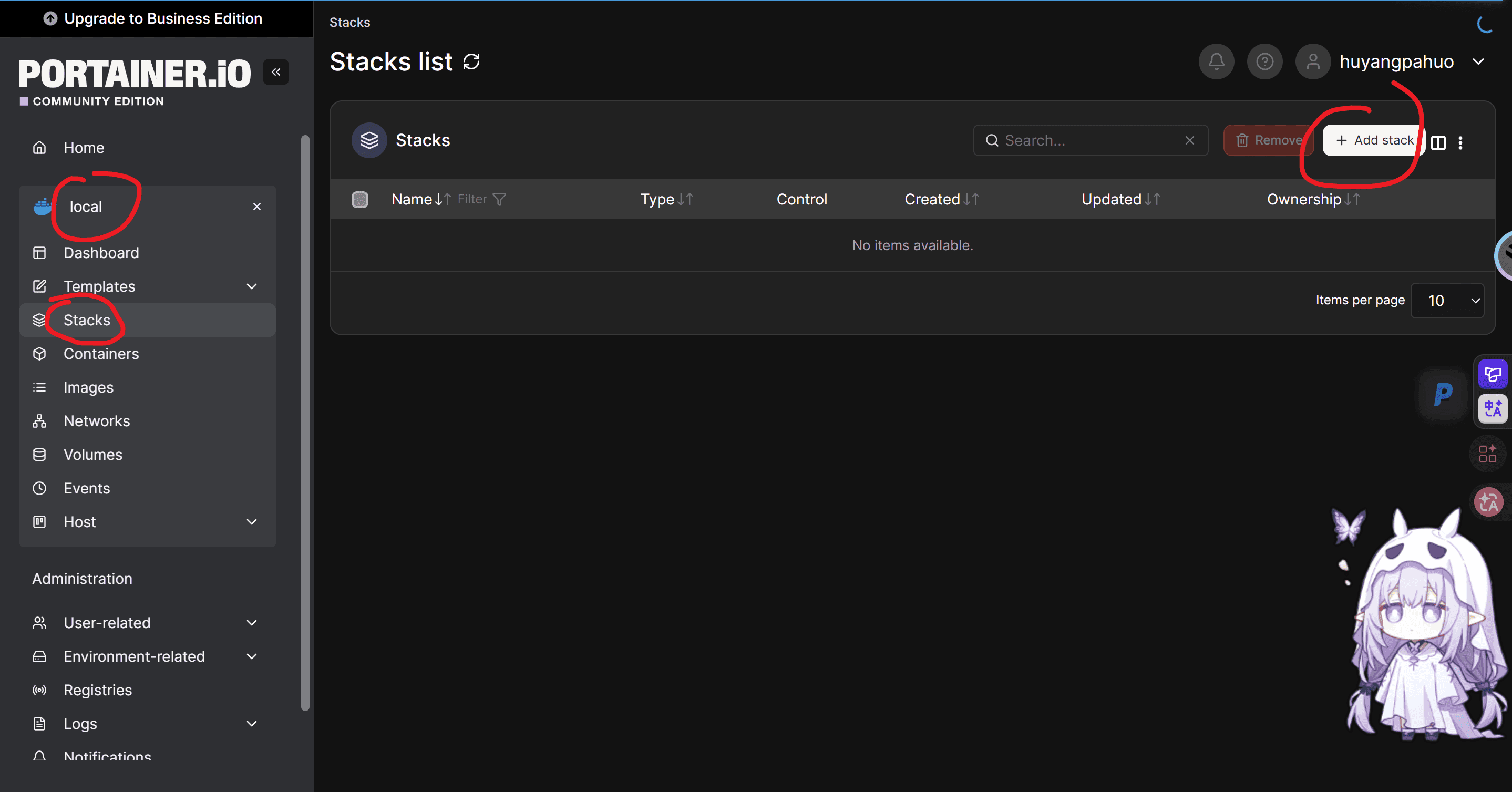Open three-dot table actions menu

point(1460,142)
